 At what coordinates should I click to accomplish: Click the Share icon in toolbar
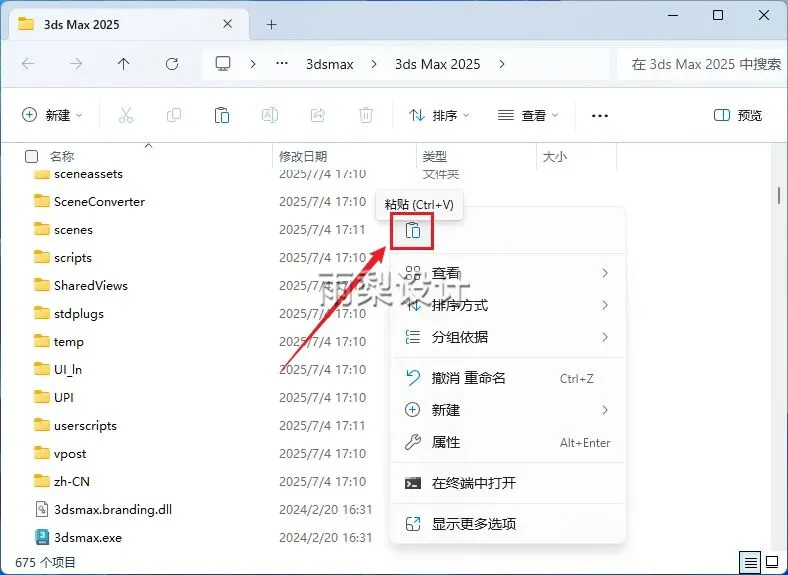pyautogui.click(x=318, y=115)
